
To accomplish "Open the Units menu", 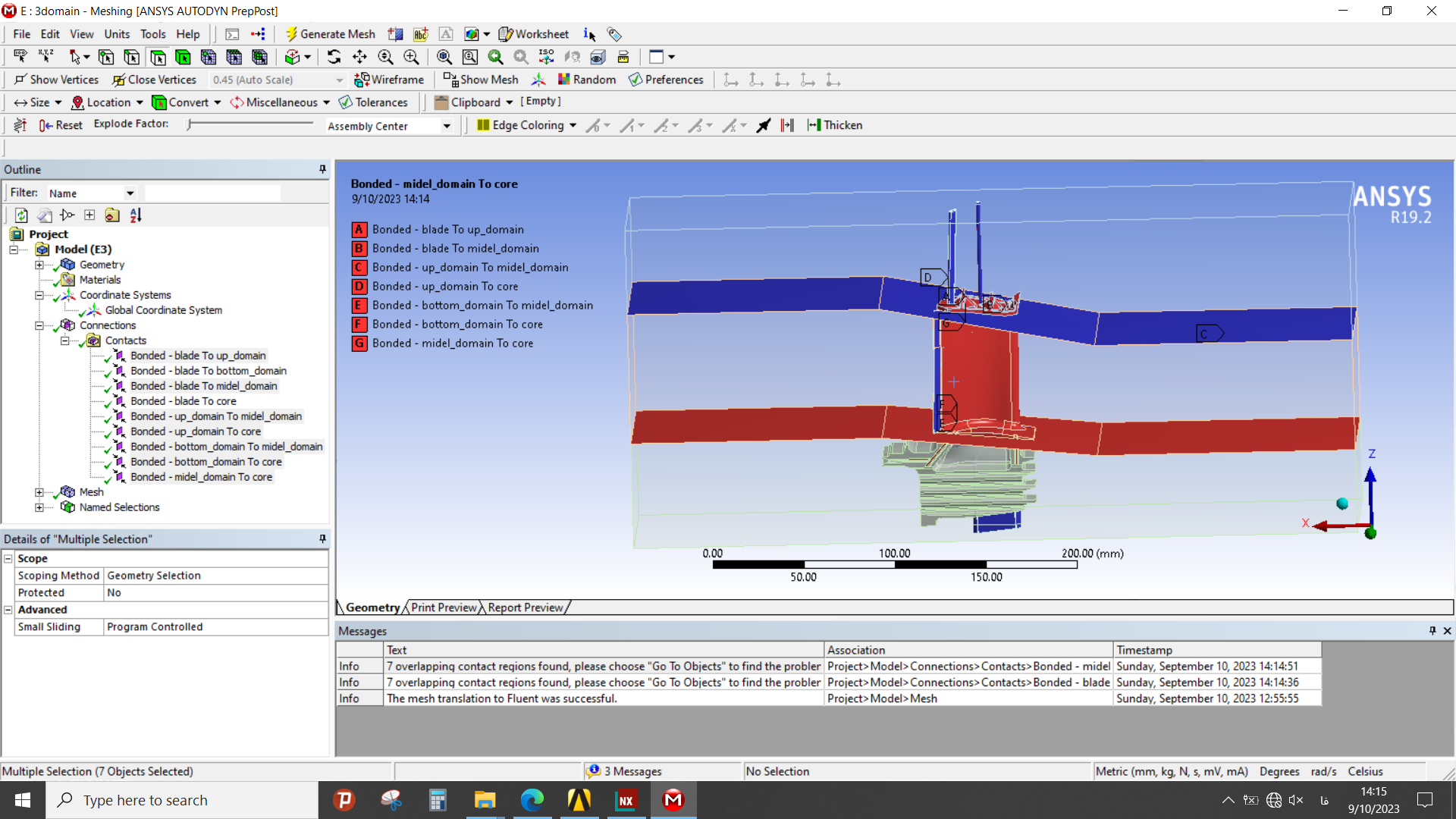I will pos(117,34).
